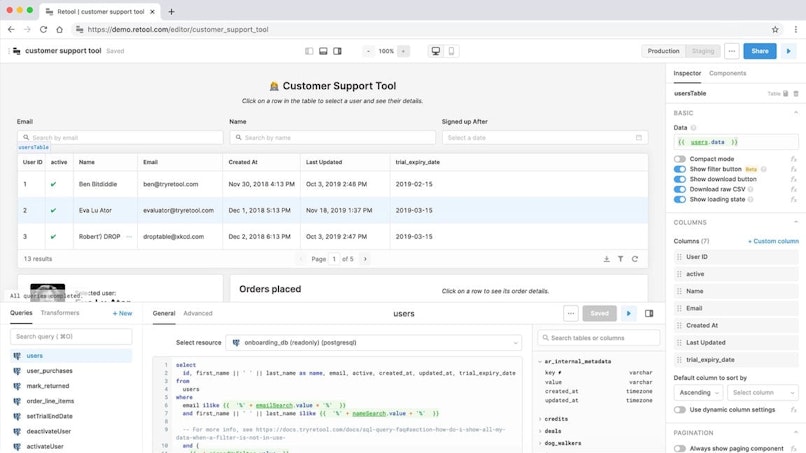Click the filter icon under the users table
Screen dimensions: 806x453
620,259
